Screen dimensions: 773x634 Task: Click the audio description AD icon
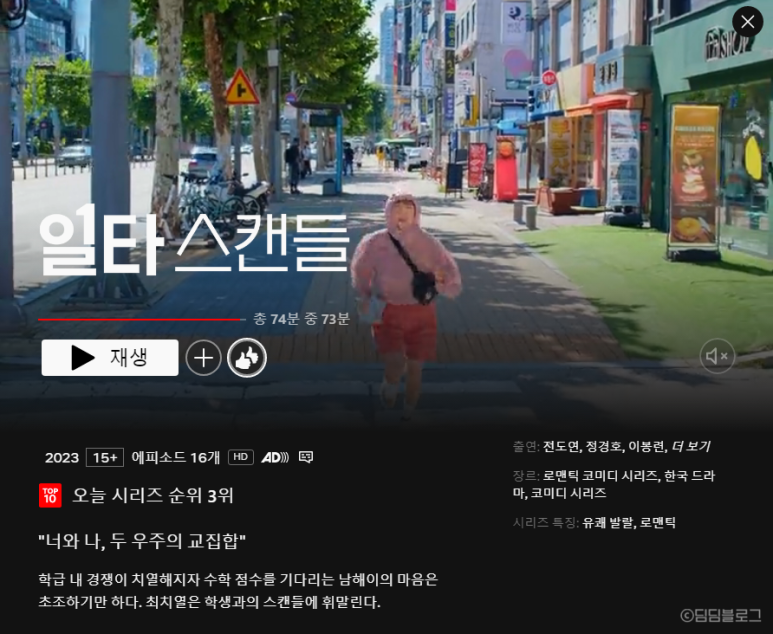point(275,458)
